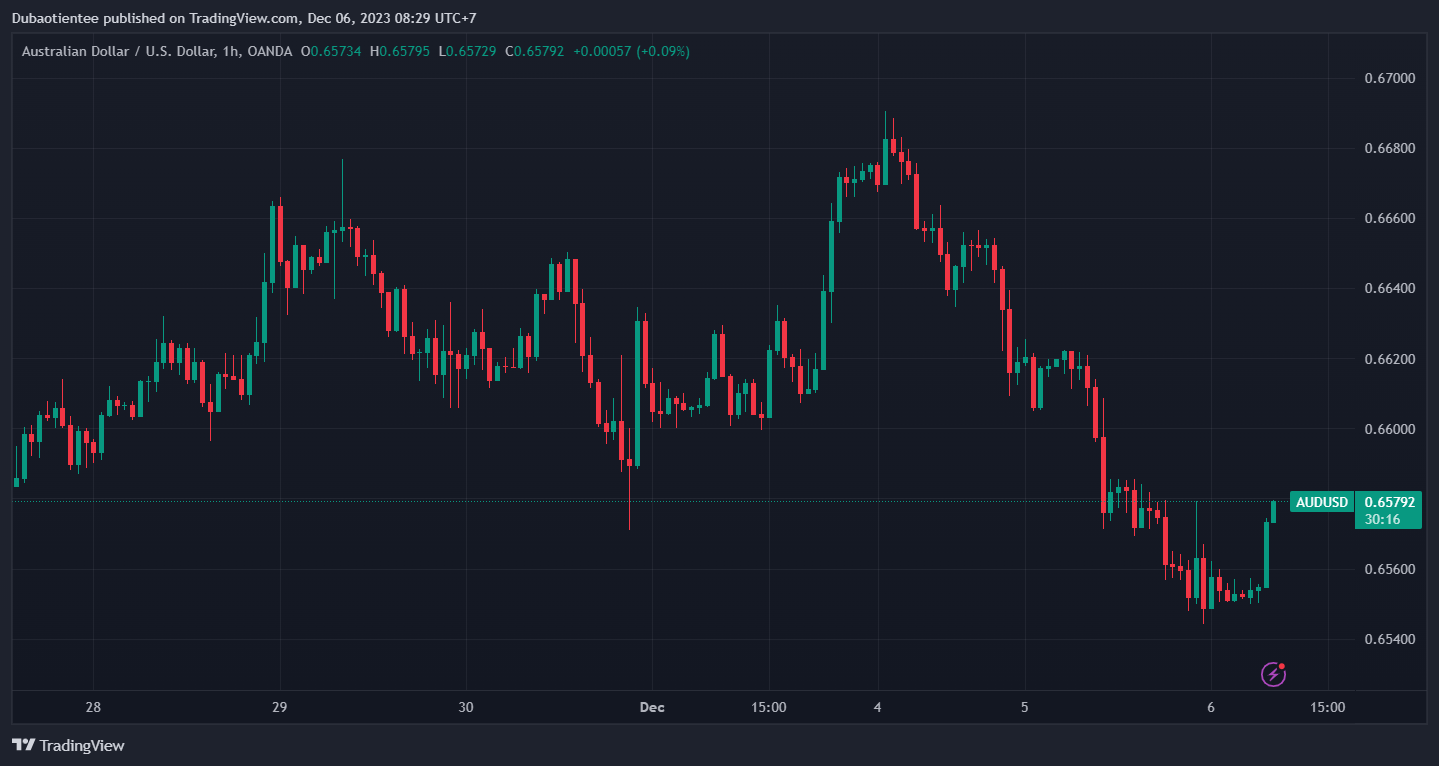The width and height of the screenshot is (1439, 766).
Task: Click the 0.67000 price axis label
Action: (x=1390, y=78)
